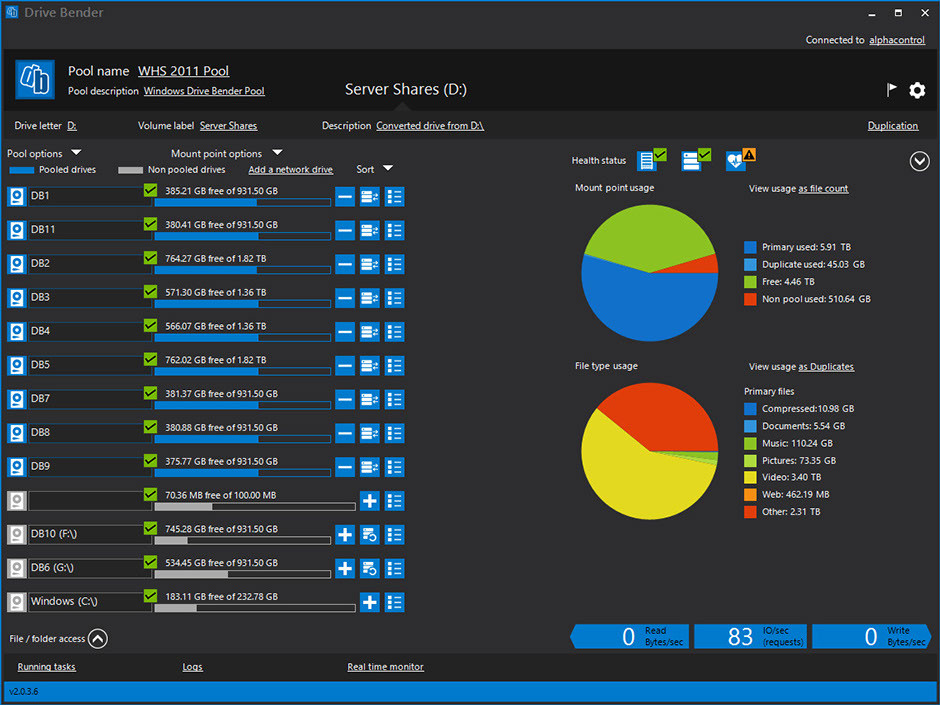Click the Mount point usage pie chart

coord(650,273)
